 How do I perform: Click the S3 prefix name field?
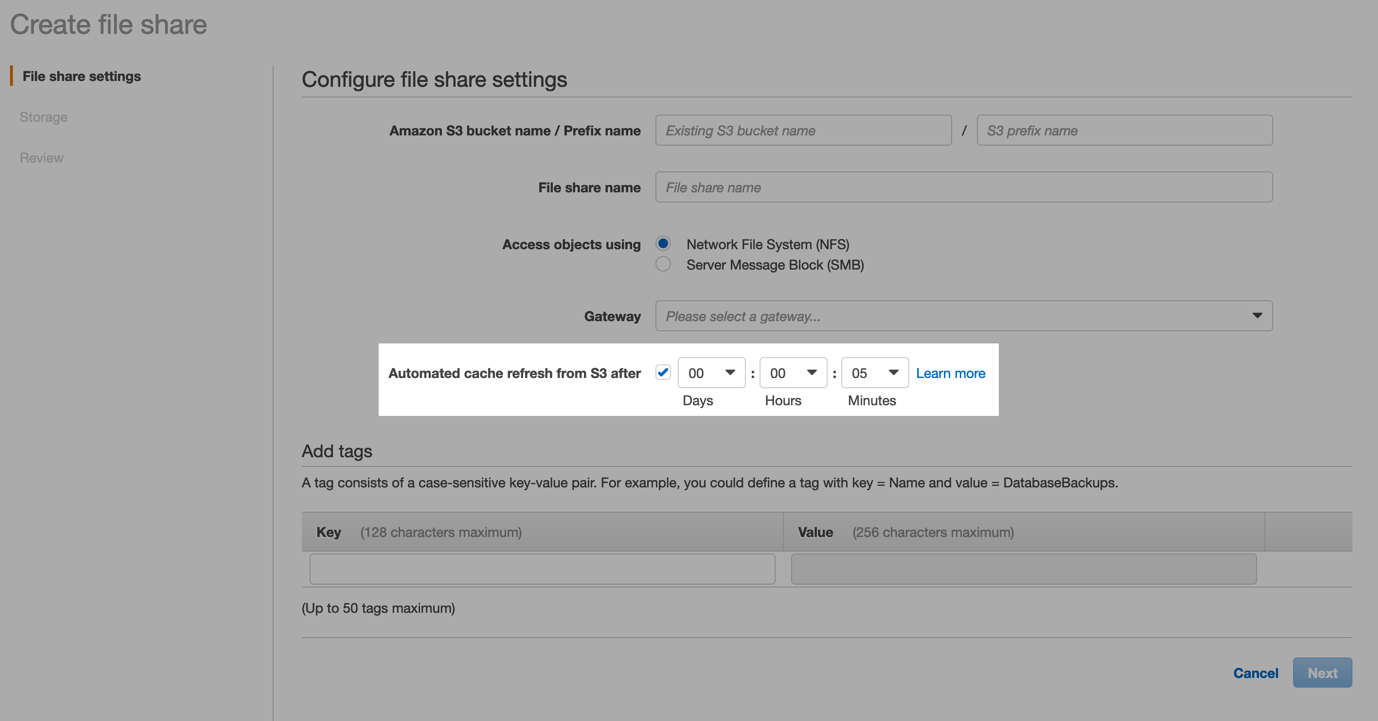(x=1124, y=130)
